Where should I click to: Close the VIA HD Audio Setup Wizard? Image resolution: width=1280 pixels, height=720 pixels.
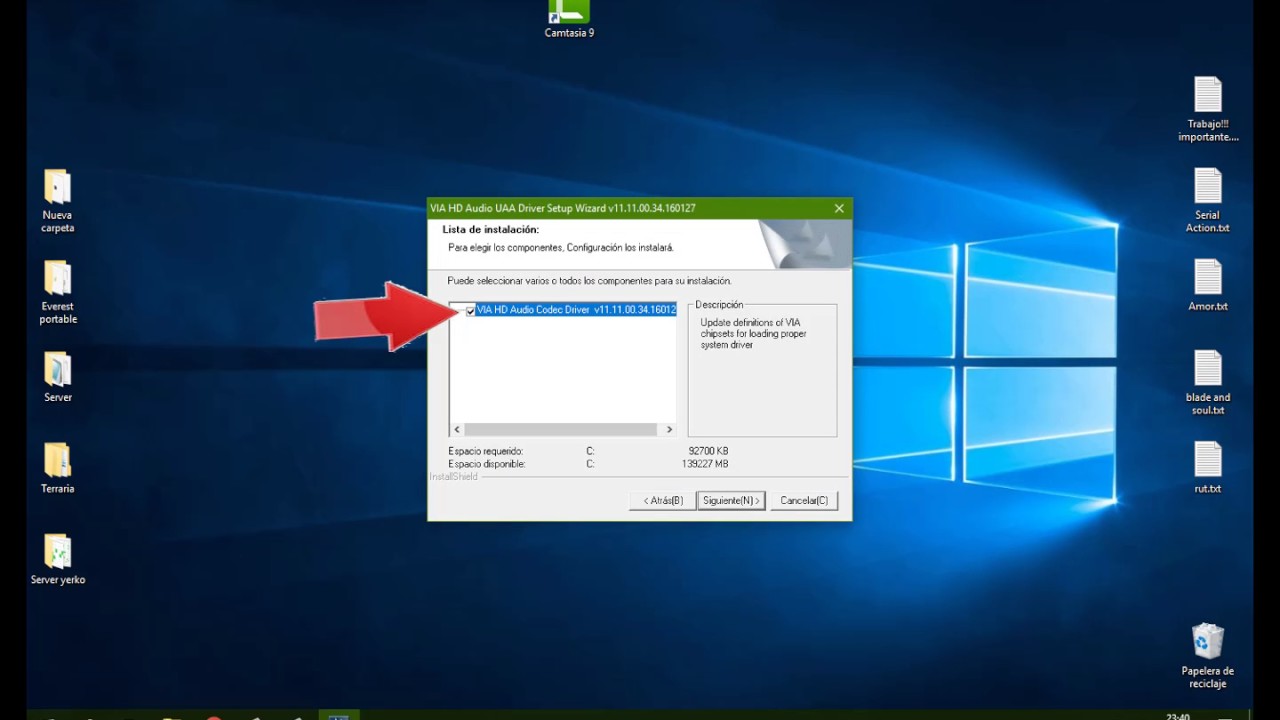pyautogui.click(x=839, y=208)
